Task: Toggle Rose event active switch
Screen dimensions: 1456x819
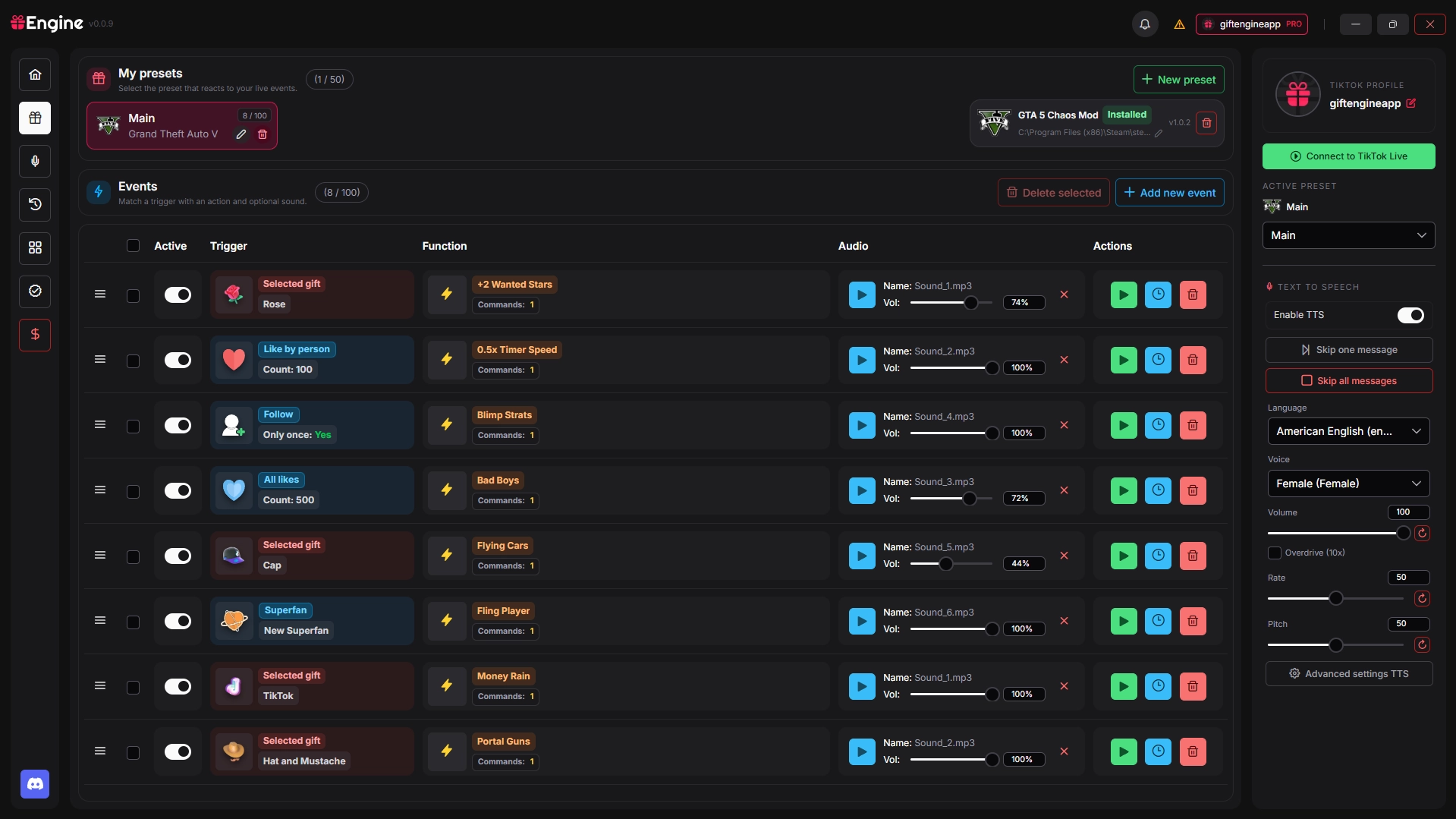Action: point(178,295)
